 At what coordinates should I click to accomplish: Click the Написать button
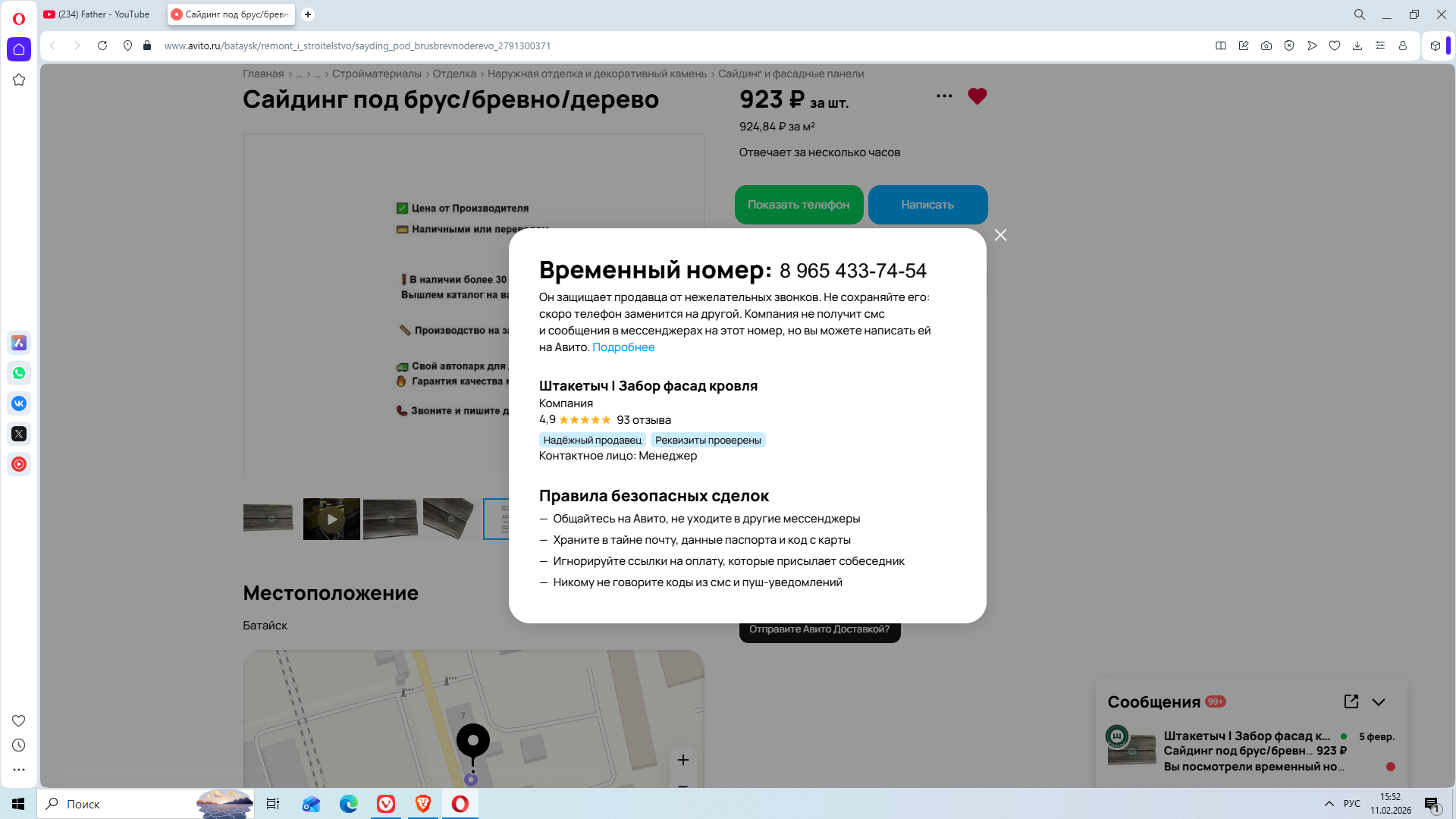[927, 205]
